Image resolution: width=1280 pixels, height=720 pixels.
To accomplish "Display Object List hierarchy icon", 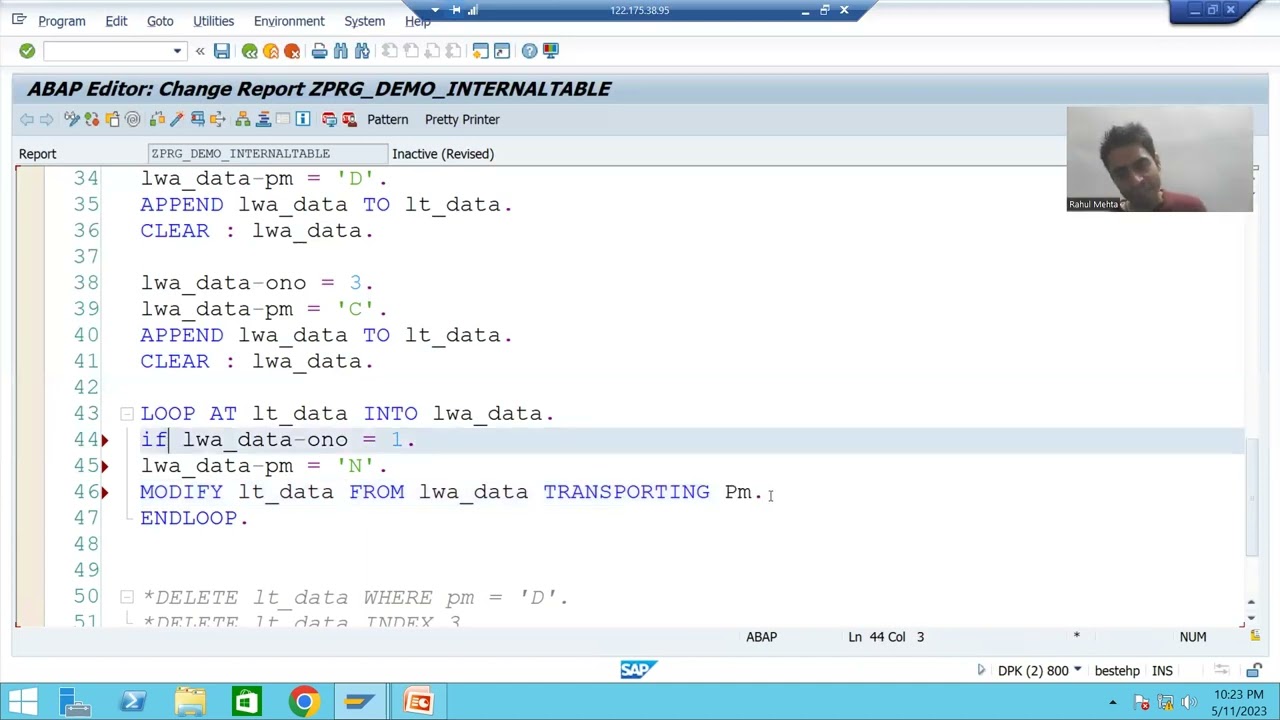I will tap(243, 119).
